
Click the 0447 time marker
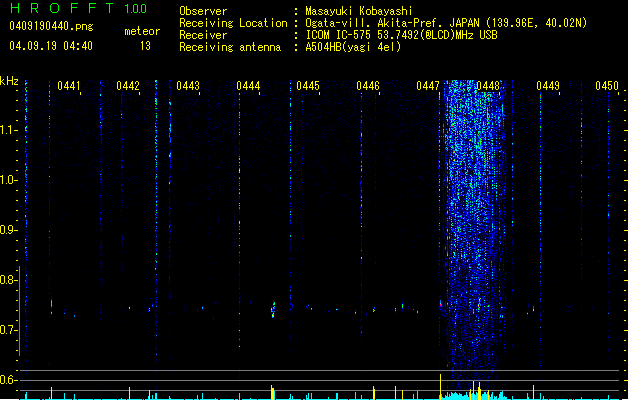pos(428,86)
